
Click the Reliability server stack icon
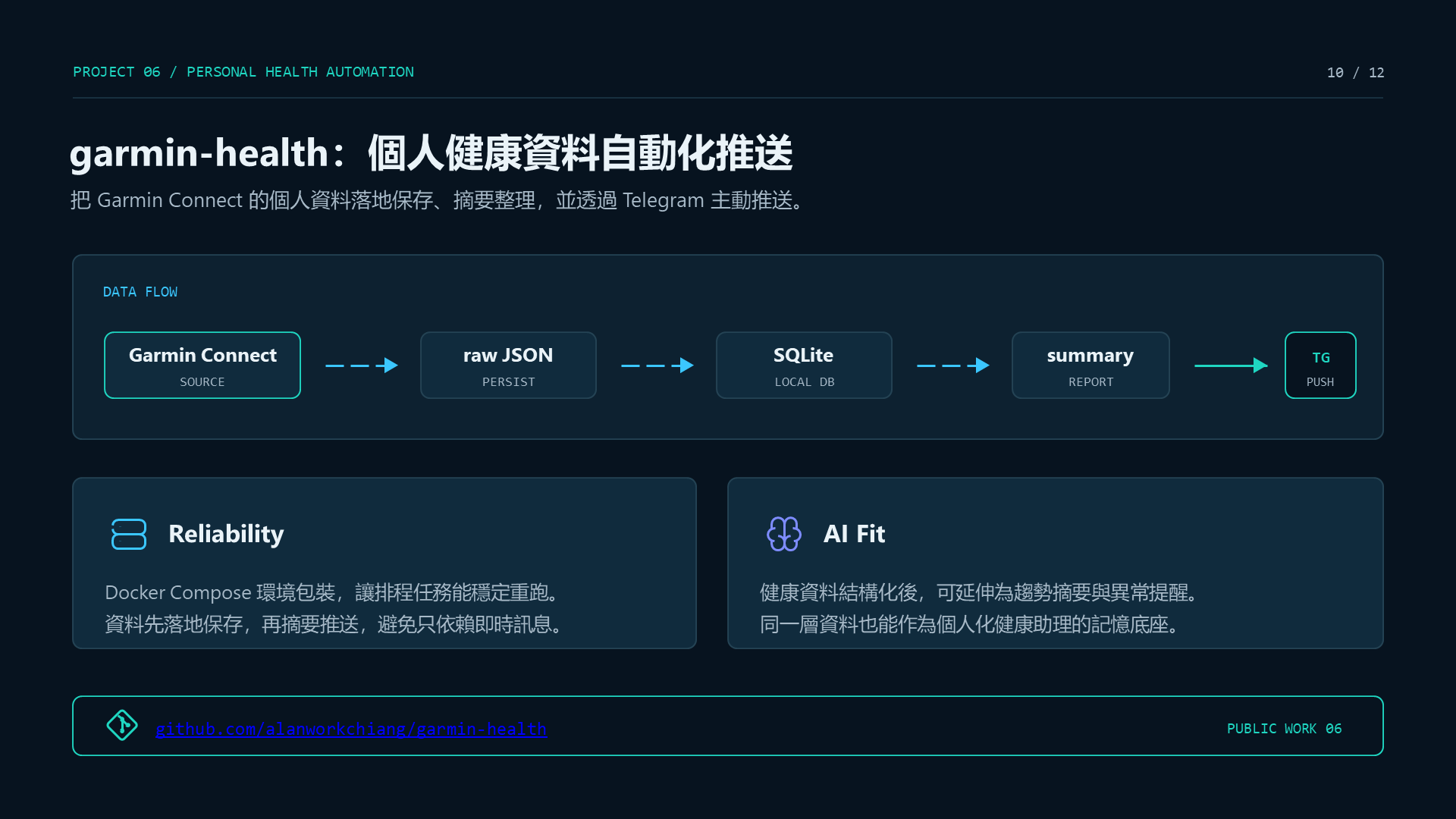(x=128, y=534)
